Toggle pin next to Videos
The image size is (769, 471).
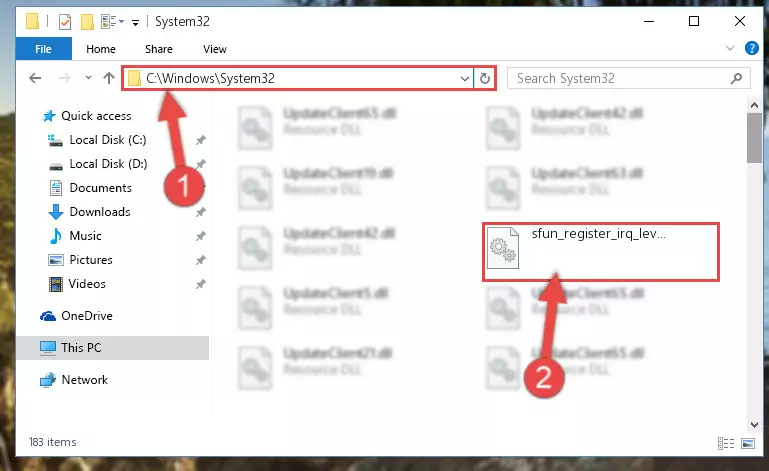(x=201, y=284)
